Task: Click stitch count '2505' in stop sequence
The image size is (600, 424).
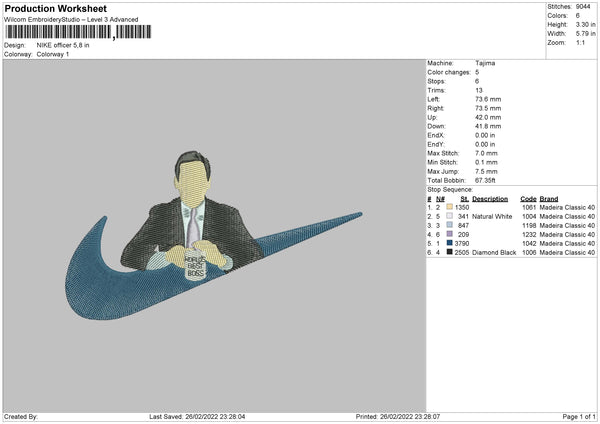Action: (x=462, y=253)
